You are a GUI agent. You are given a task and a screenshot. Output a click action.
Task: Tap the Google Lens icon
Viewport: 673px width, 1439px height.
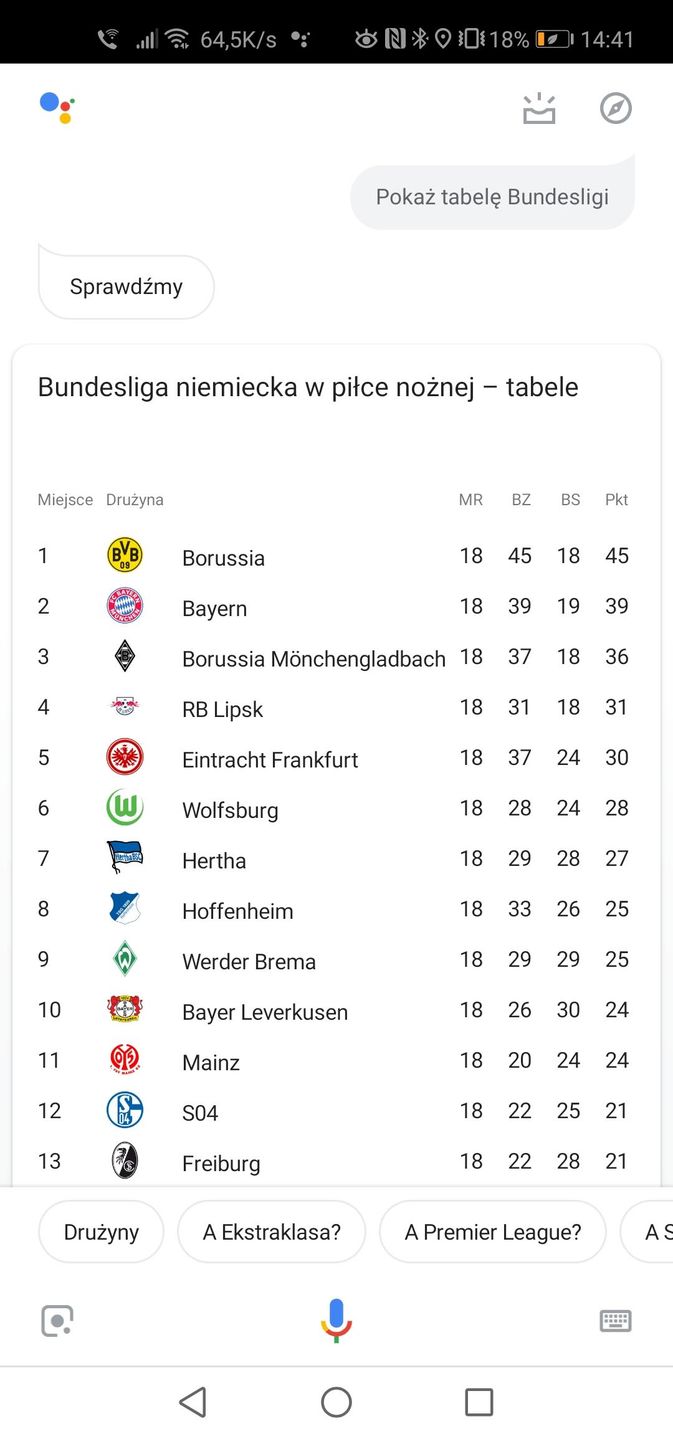(x=57, y=1321)
